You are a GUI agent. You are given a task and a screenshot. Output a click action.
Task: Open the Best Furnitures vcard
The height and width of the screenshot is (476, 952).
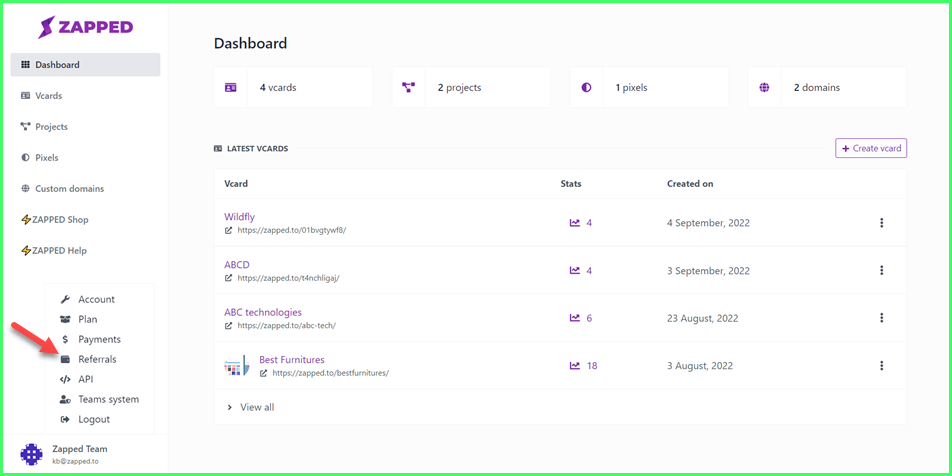click(x=292, y=360)
